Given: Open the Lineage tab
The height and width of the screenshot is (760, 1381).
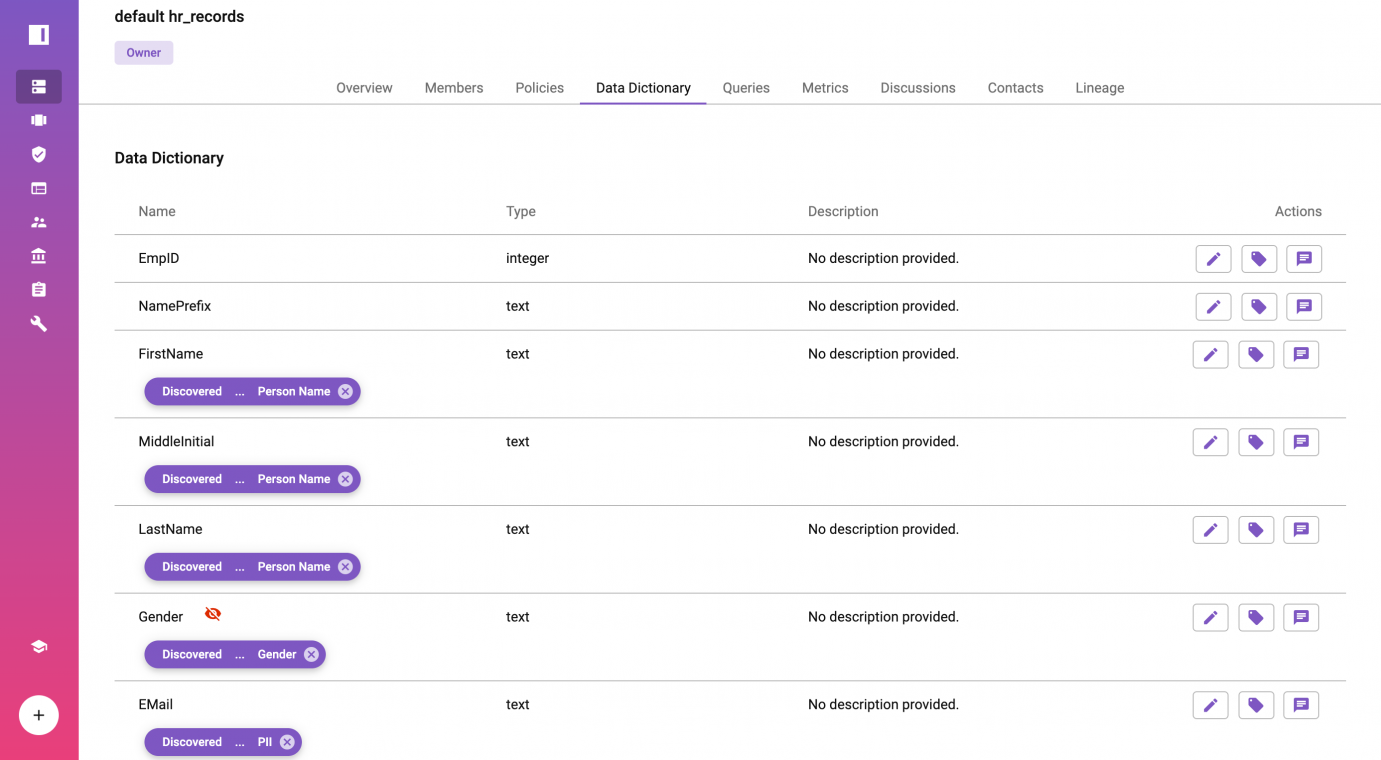Looking at the screenshot, I should (1099, 88).
